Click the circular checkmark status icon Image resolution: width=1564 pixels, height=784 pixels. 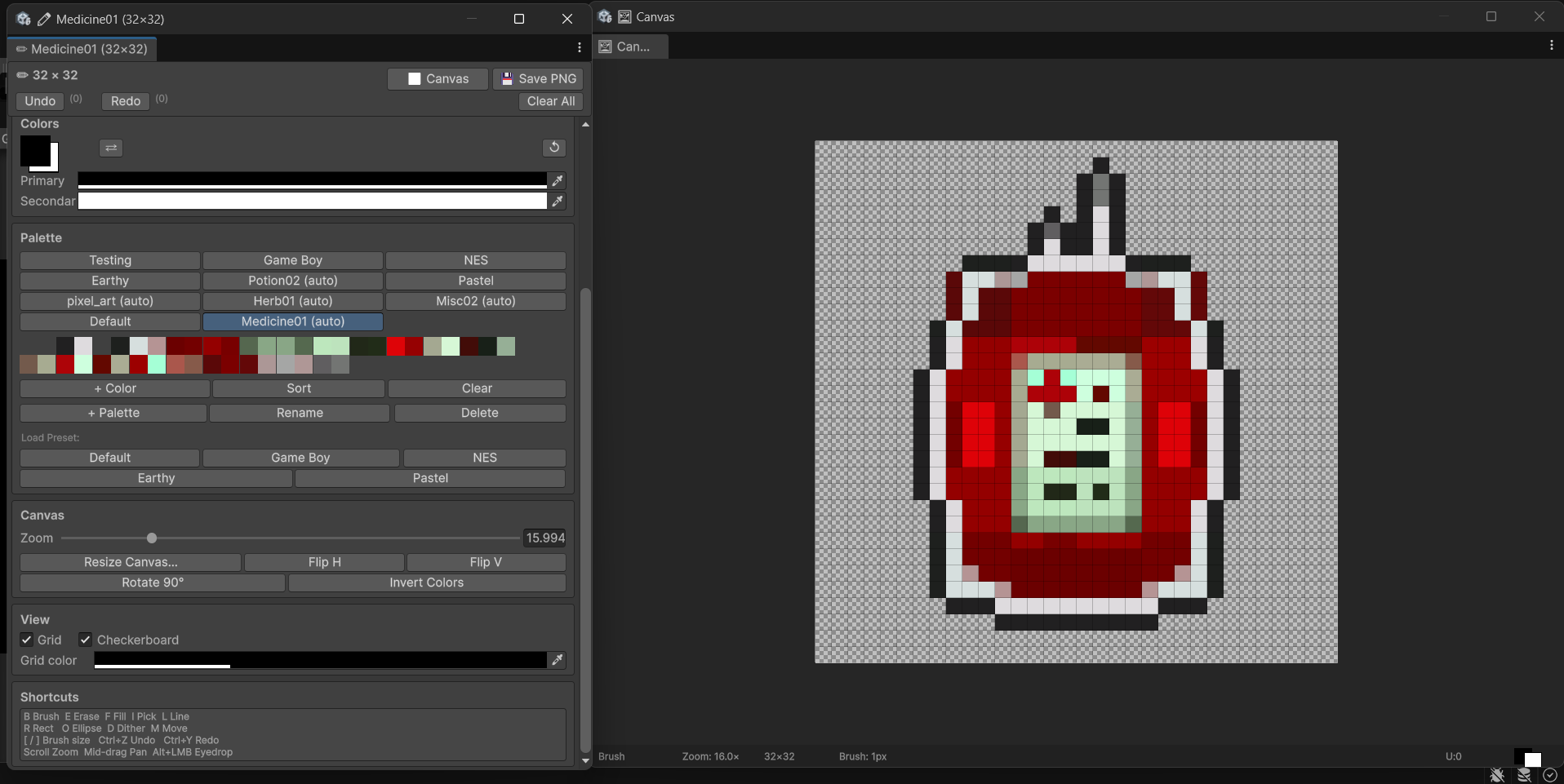point(1550,775)
